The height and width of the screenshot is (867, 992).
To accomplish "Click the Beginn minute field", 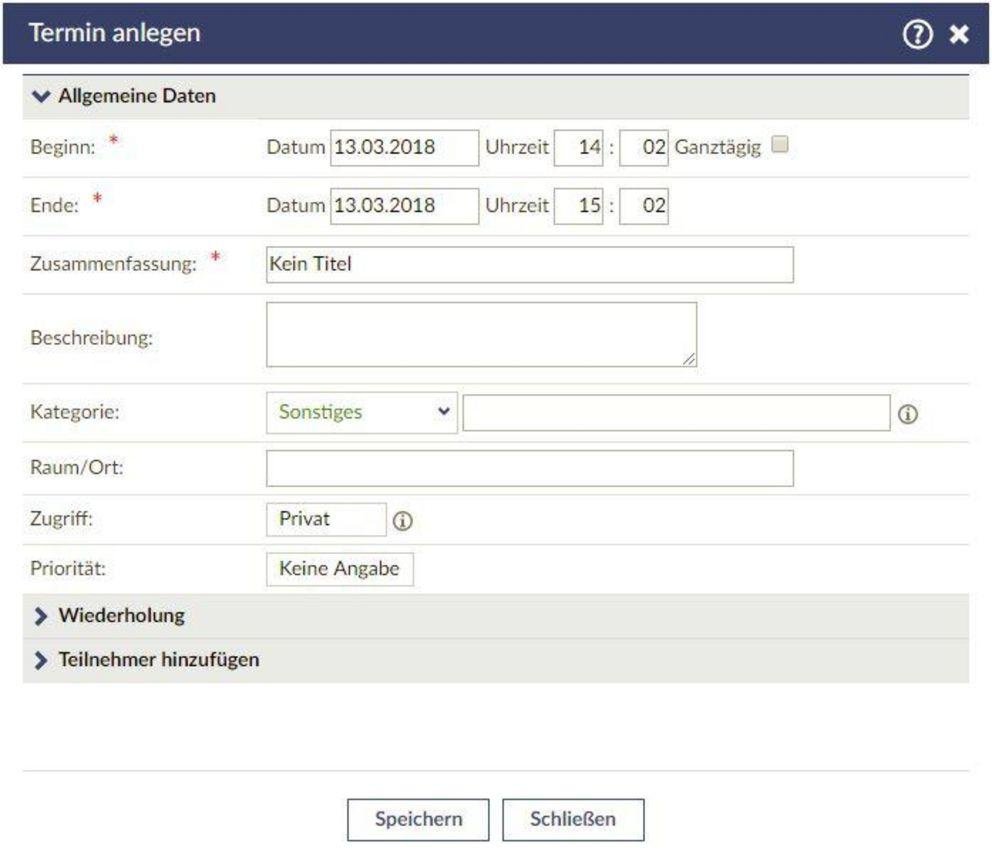I will coord(643,147).
